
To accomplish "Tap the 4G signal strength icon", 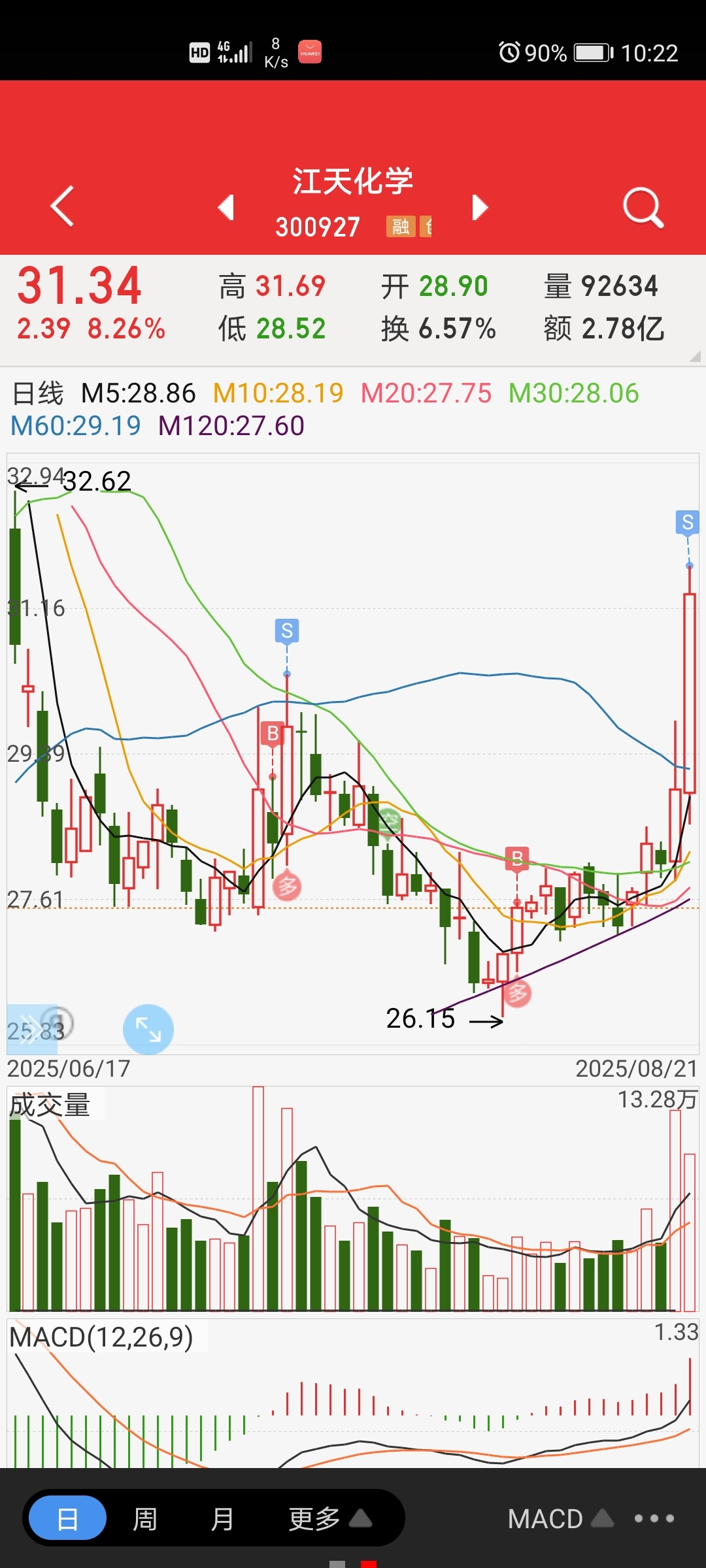I will [x=235, y=52].
